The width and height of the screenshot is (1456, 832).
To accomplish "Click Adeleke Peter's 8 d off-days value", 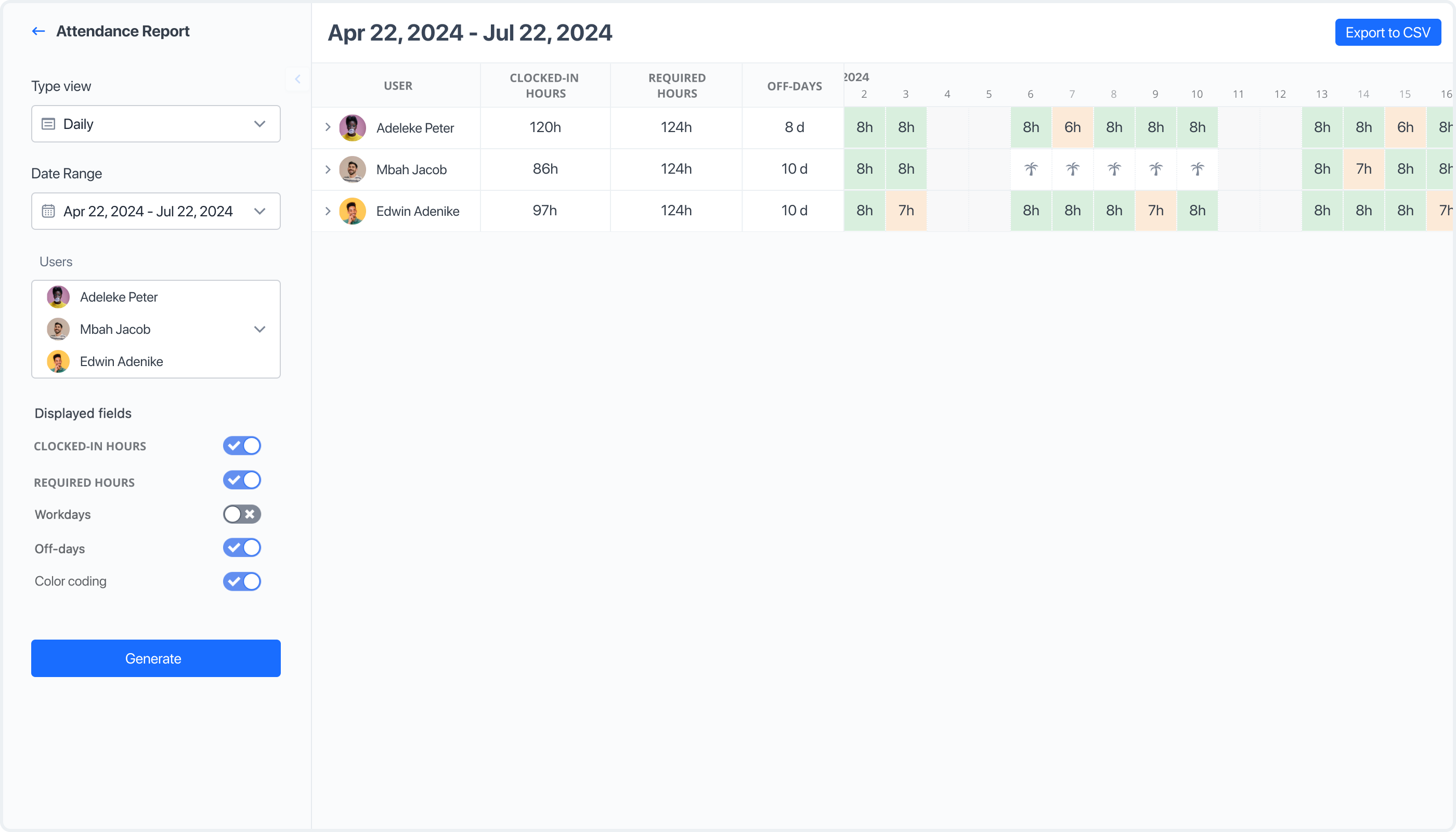I will pos(794,127).
